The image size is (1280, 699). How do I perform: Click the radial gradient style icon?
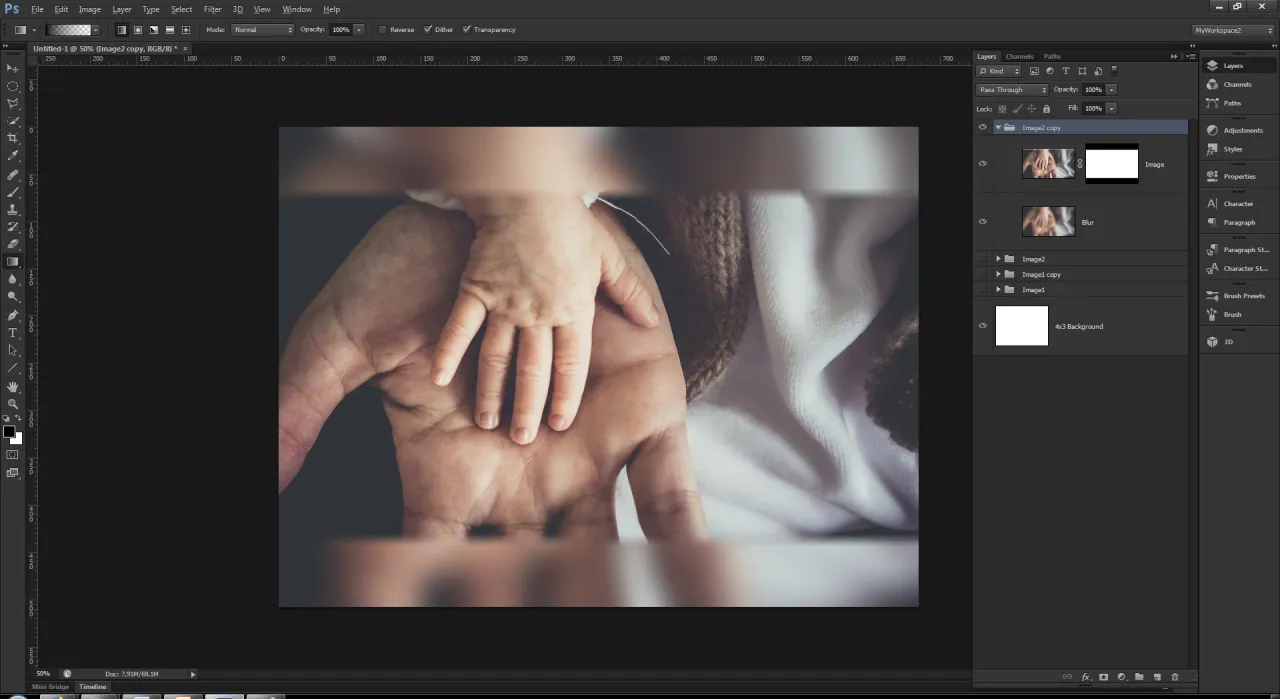[x=138, y=30]
